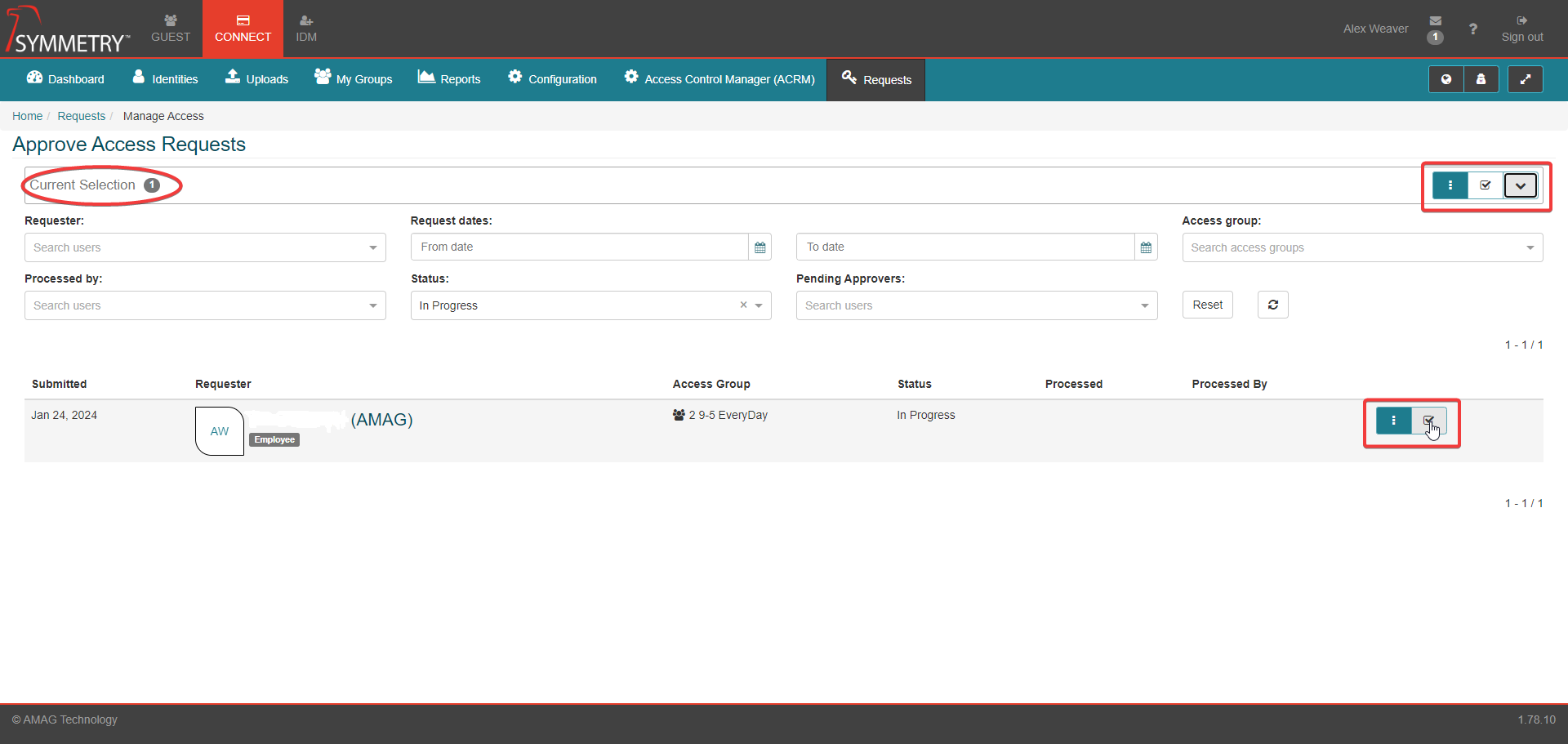Navigate to Requests breadcrumb
Image resolution: width=1568 pixels, height=744 pixels.
81,116
